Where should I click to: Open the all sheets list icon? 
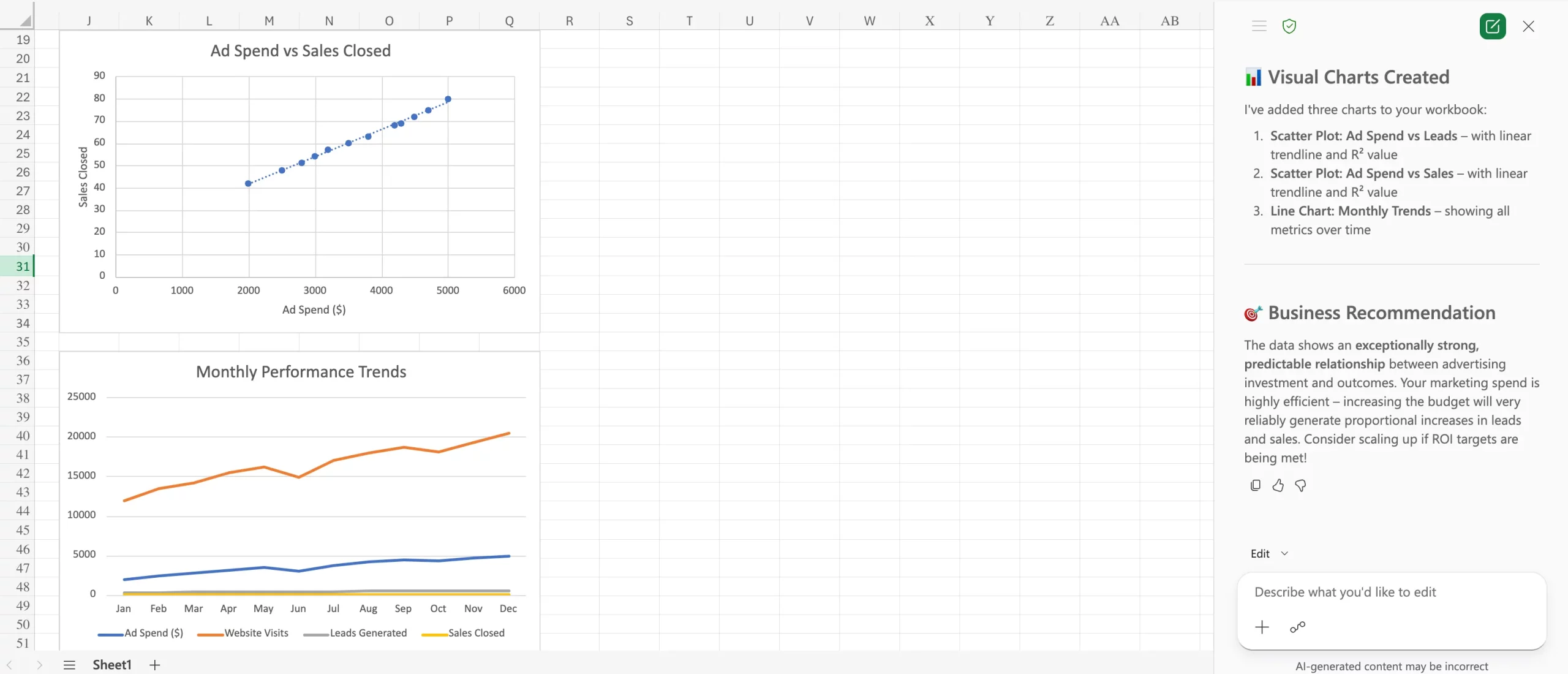[69, 665]
